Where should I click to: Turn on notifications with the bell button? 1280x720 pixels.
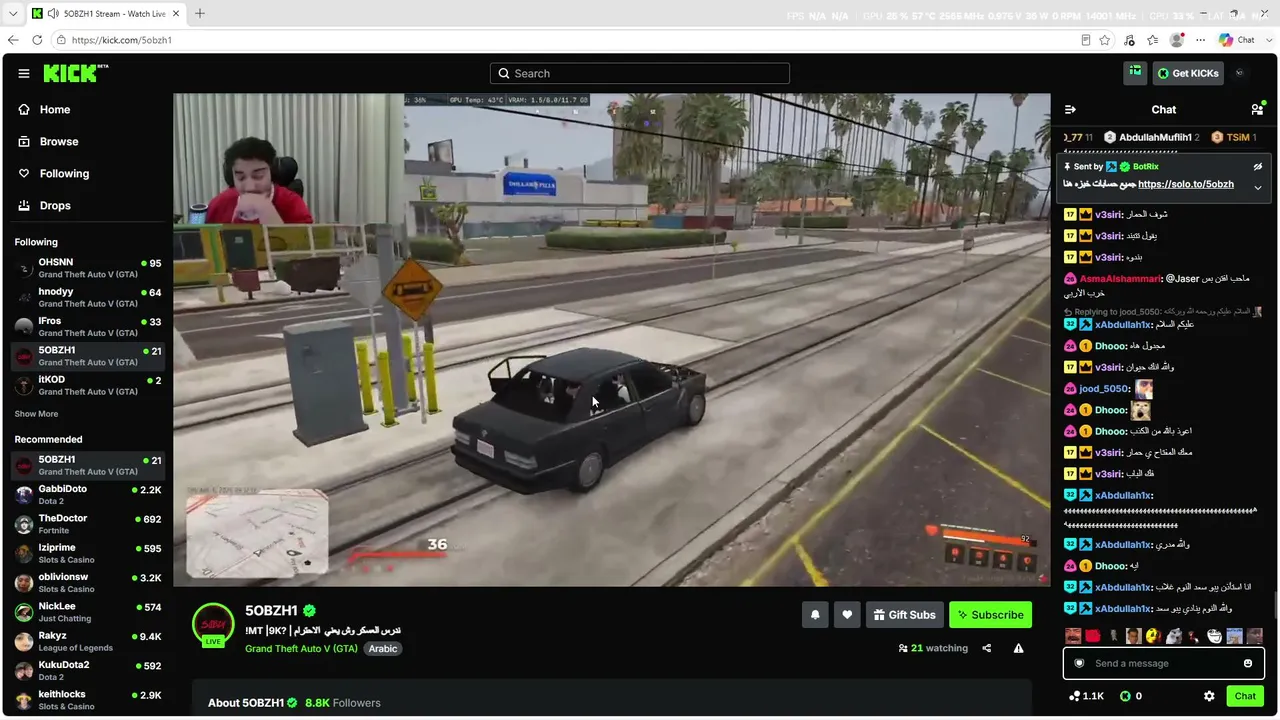pos(815,615)
